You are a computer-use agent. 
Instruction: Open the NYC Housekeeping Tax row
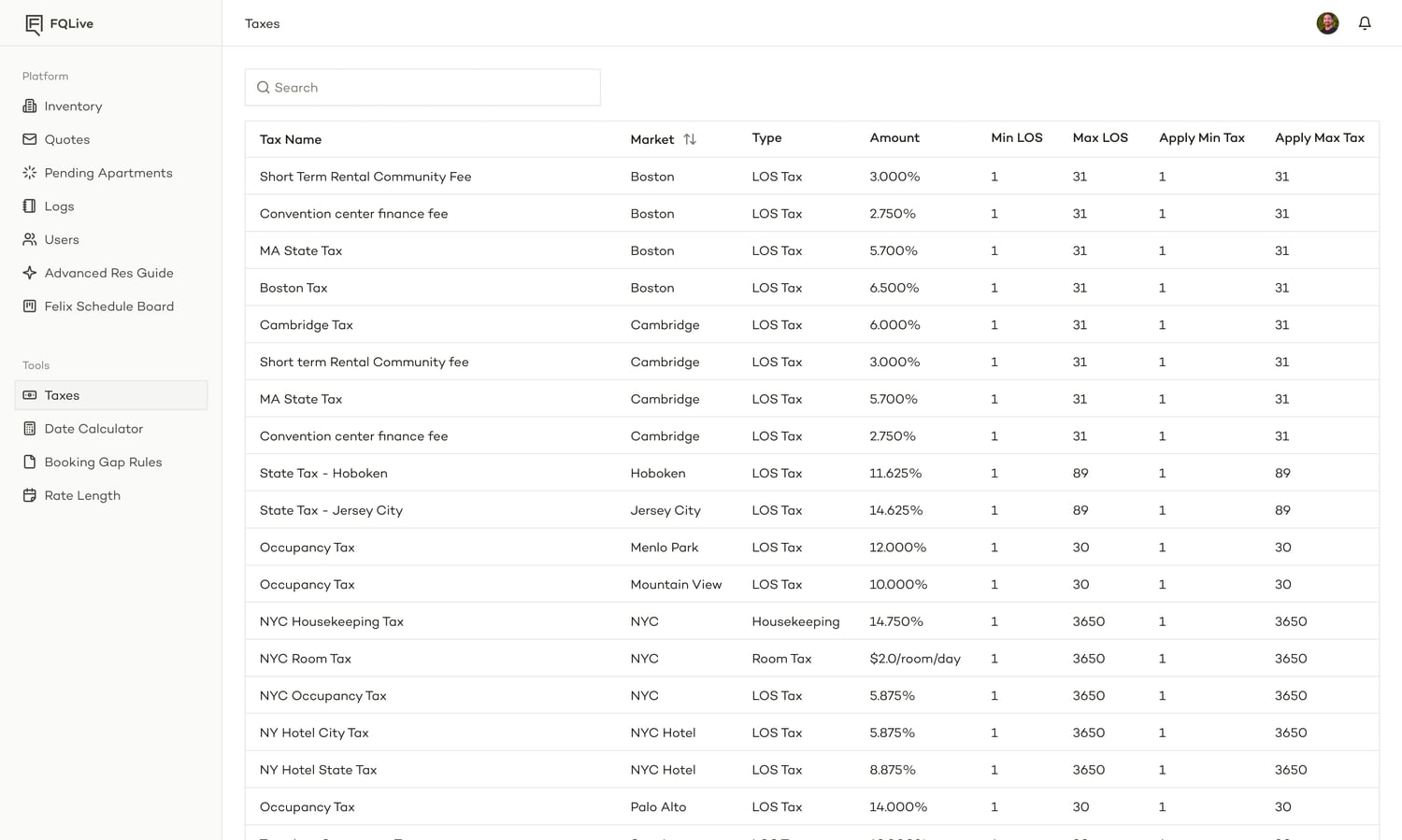(811, 621)
